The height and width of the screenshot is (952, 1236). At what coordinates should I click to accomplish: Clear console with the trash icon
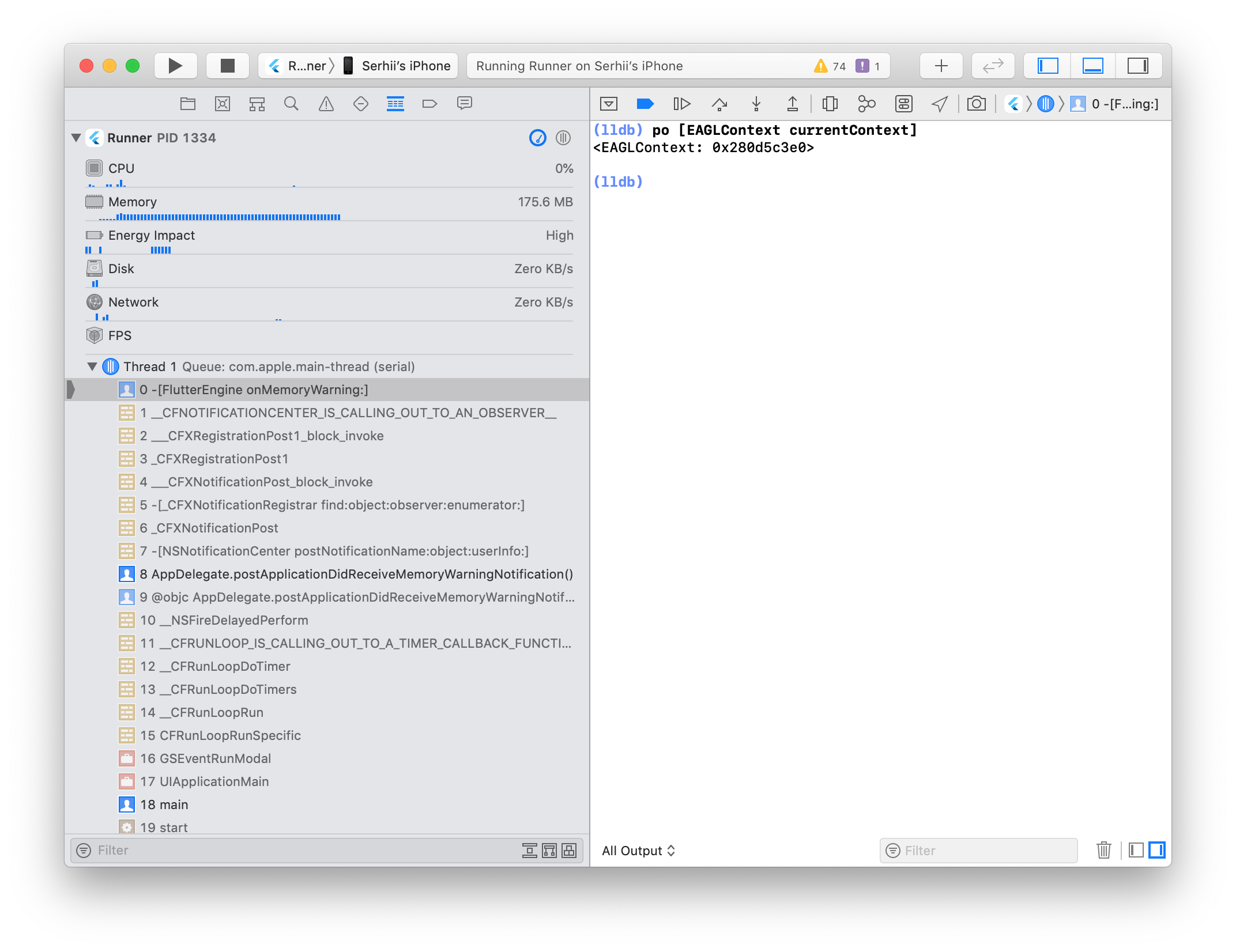tap(1103, 851)
